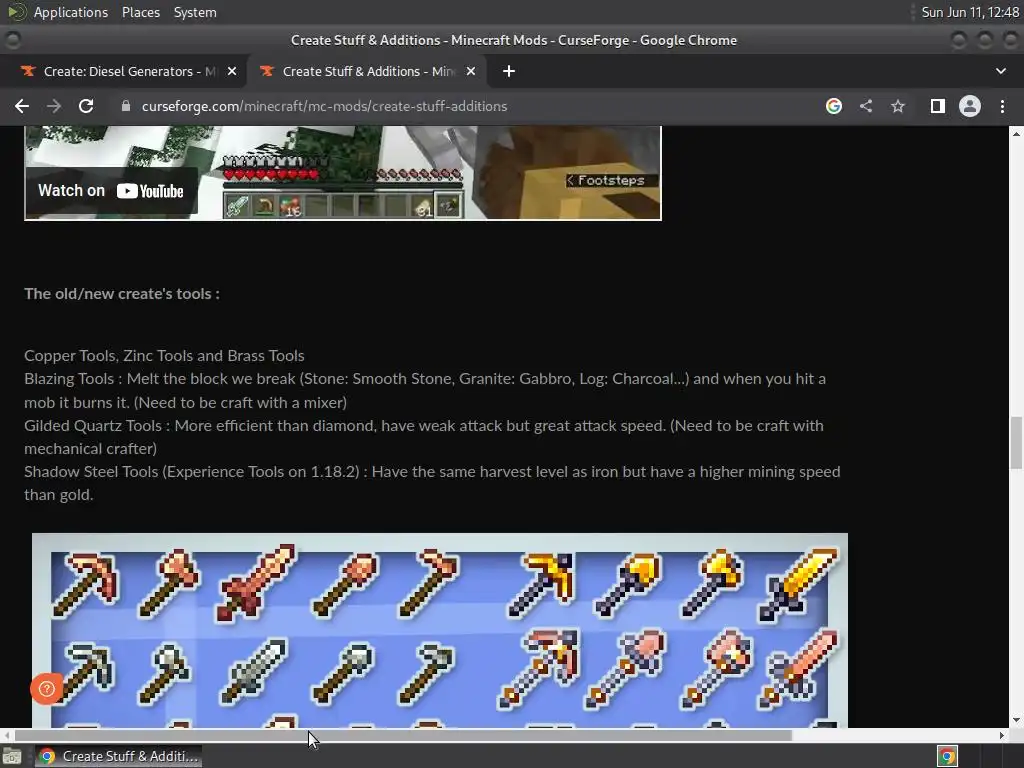Click the clock showing Sun Jun 11
The height and width of the screenshot is (768, 1024).
tap(970, 12)
